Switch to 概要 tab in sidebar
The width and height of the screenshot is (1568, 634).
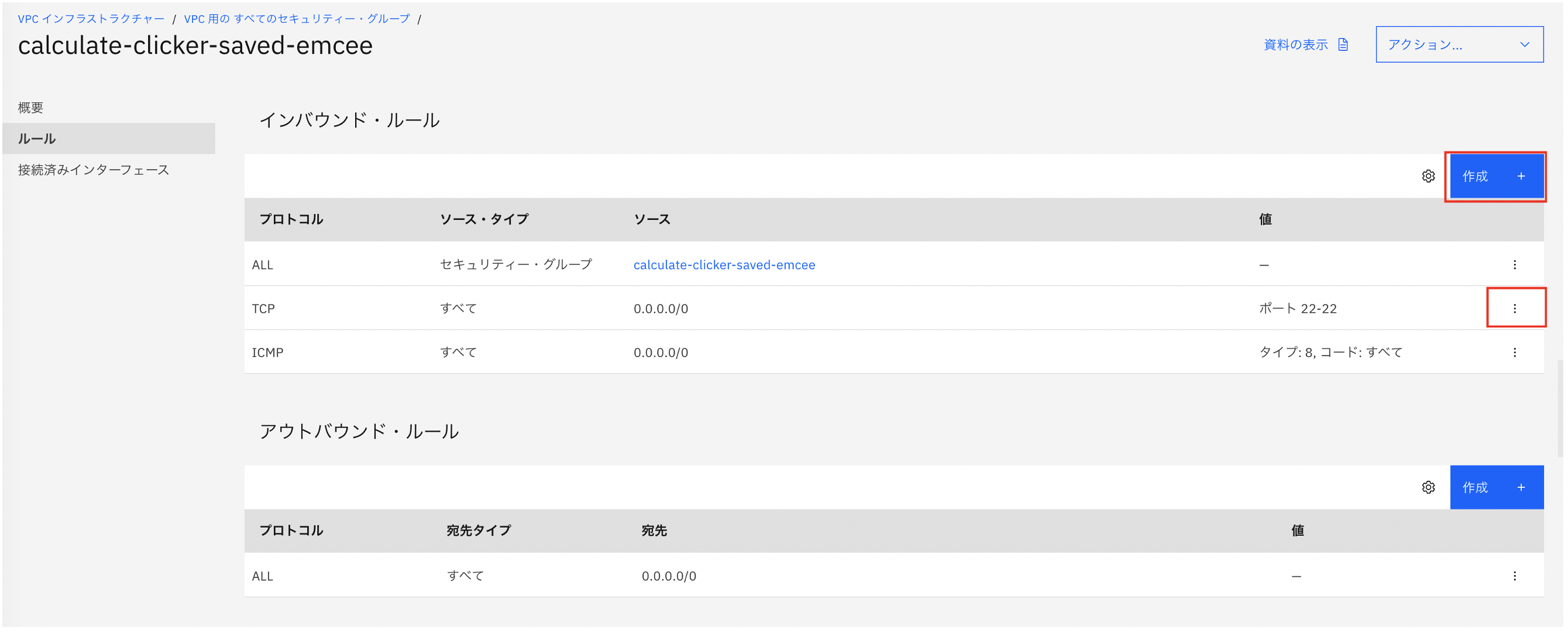point(30,108)
